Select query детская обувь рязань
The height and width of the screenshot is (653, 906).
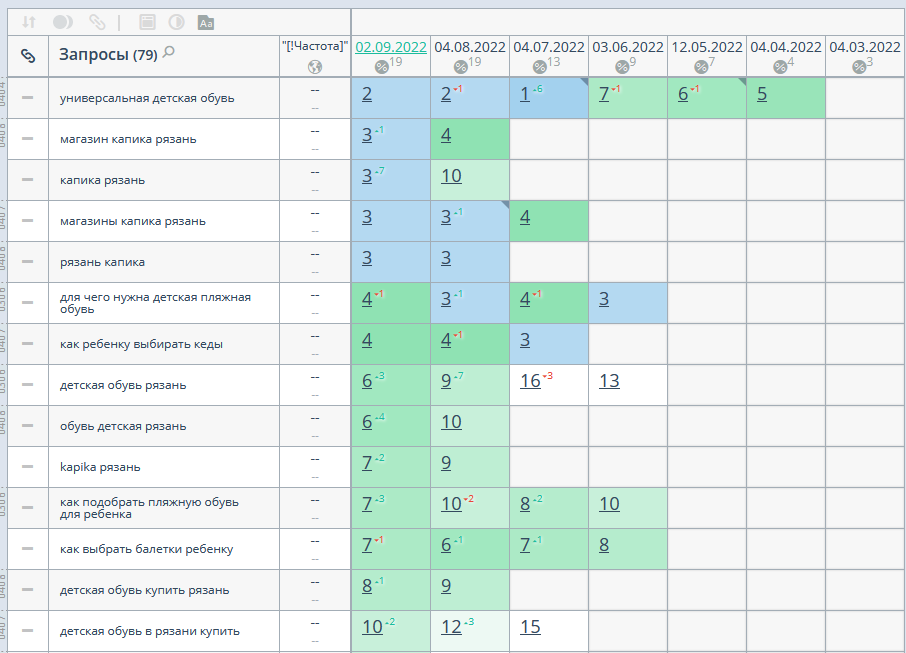point(122,385)
